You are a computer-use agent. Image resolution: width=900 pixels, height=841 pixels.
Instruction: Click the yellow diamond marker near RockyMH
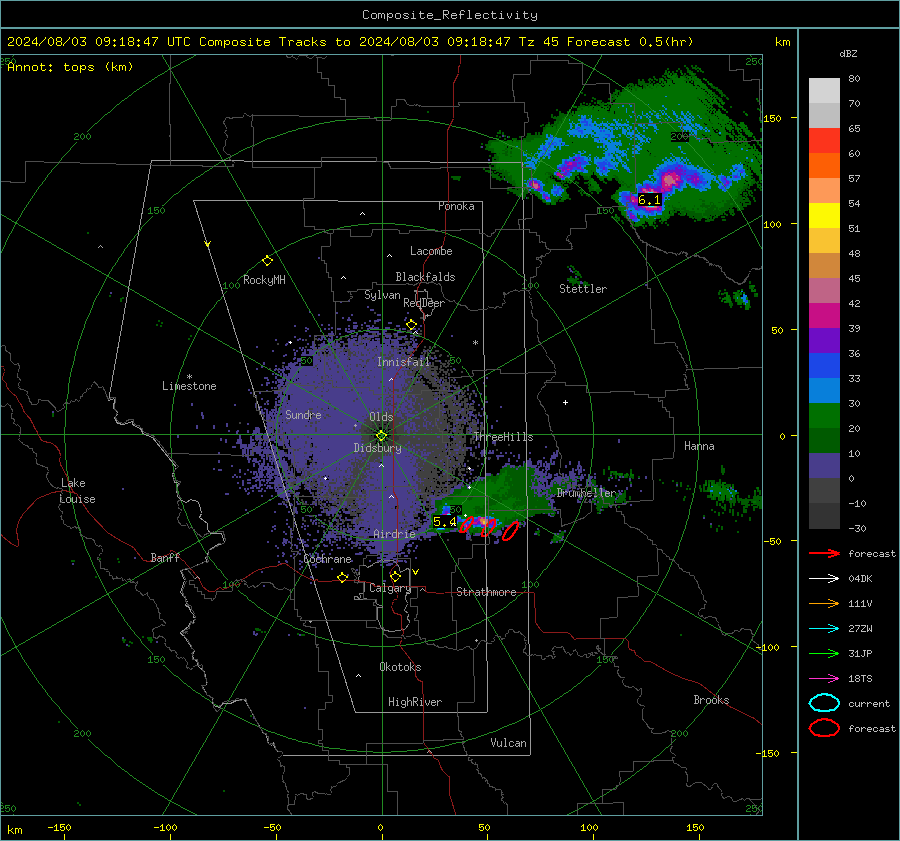tap(267, 261)
